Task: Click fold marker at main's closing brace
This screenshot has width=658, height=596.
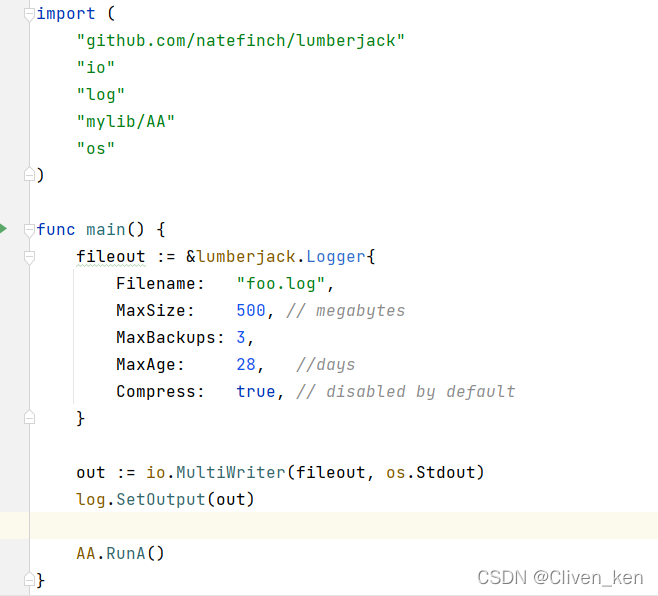Action: click(x=29, y=579)
